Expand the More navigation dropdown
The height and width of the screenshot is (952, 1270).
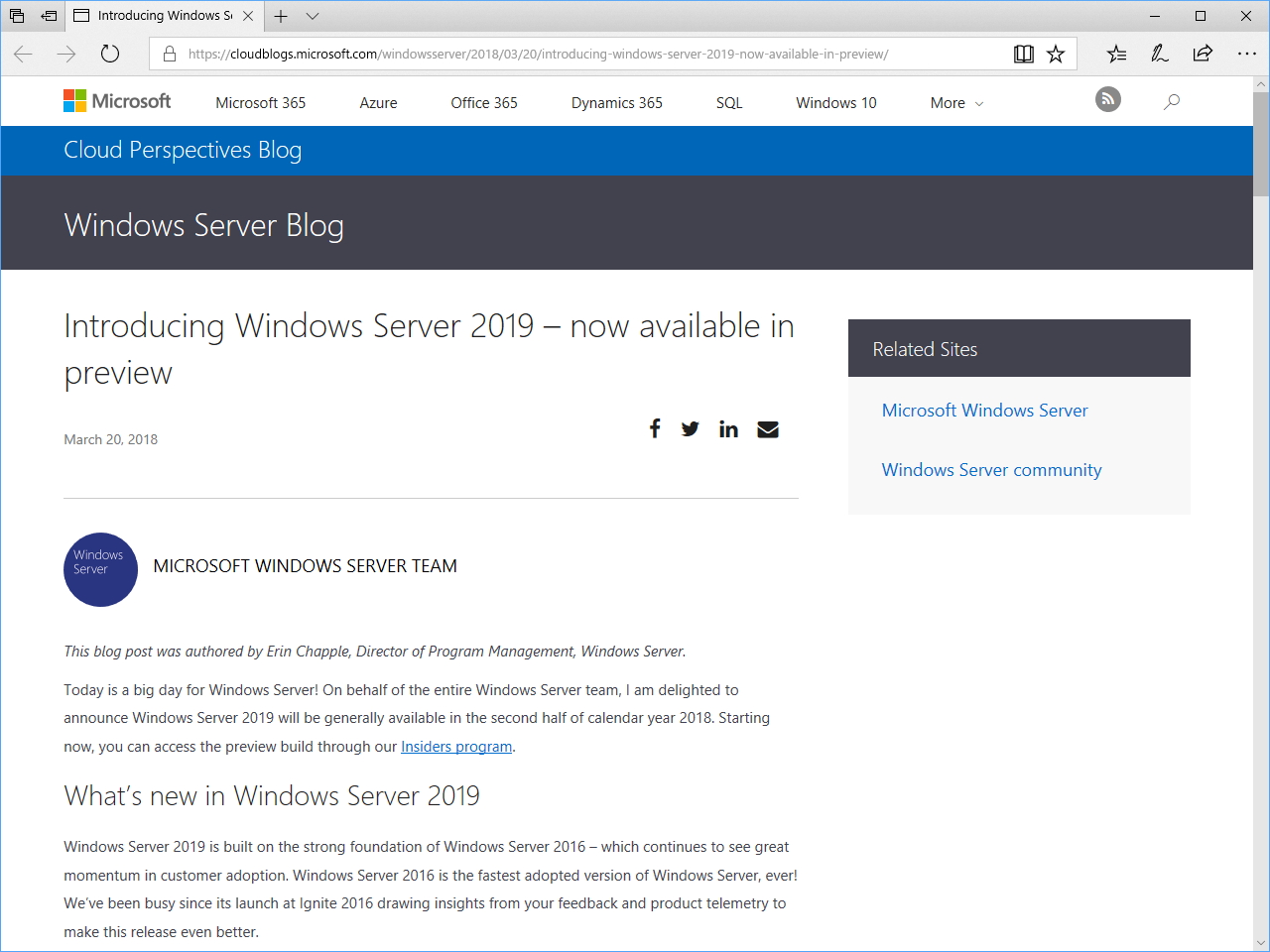pos(954,102)
